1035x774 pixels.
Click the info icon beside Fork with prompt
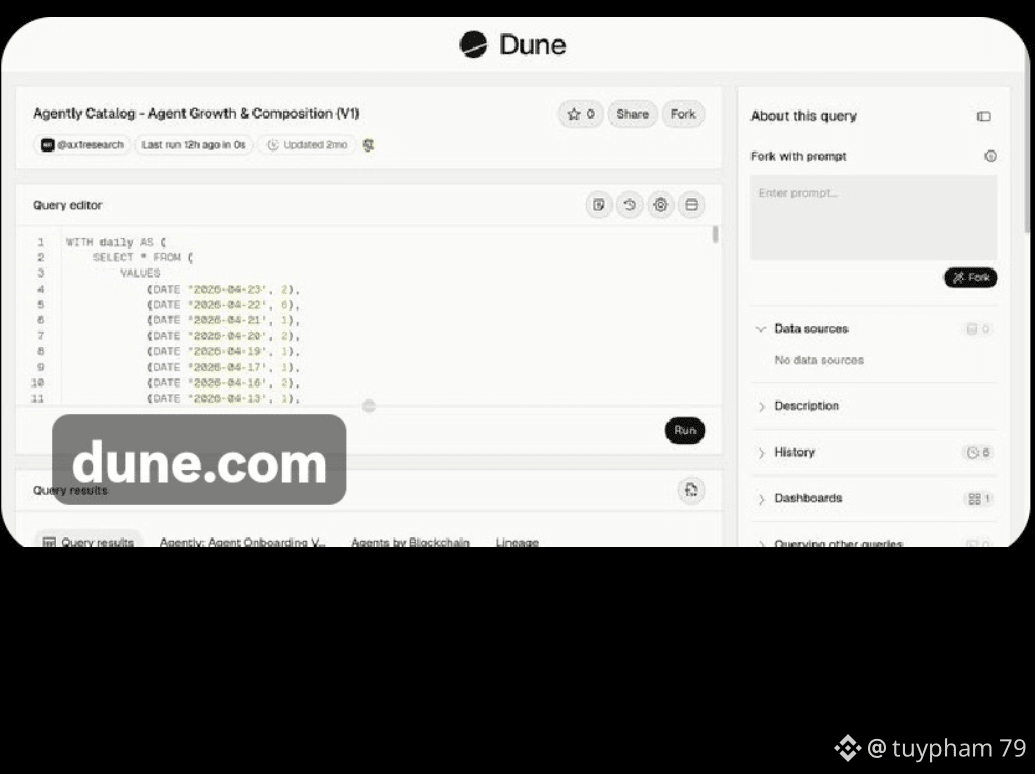point(990,156)
